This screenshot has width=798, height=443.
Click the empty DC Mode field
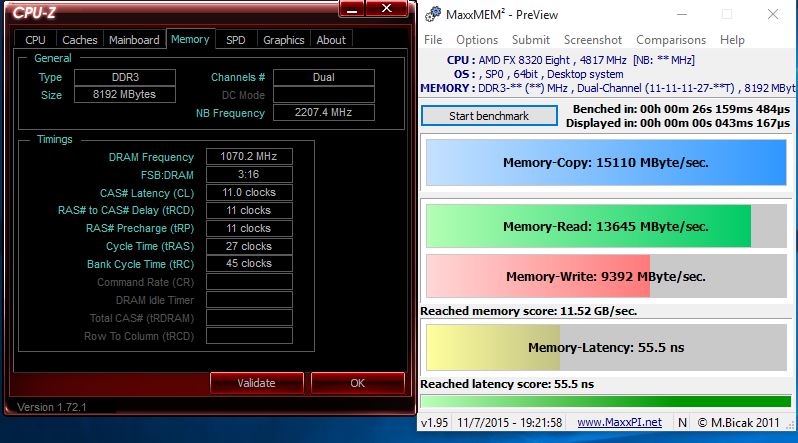(324, 95)
